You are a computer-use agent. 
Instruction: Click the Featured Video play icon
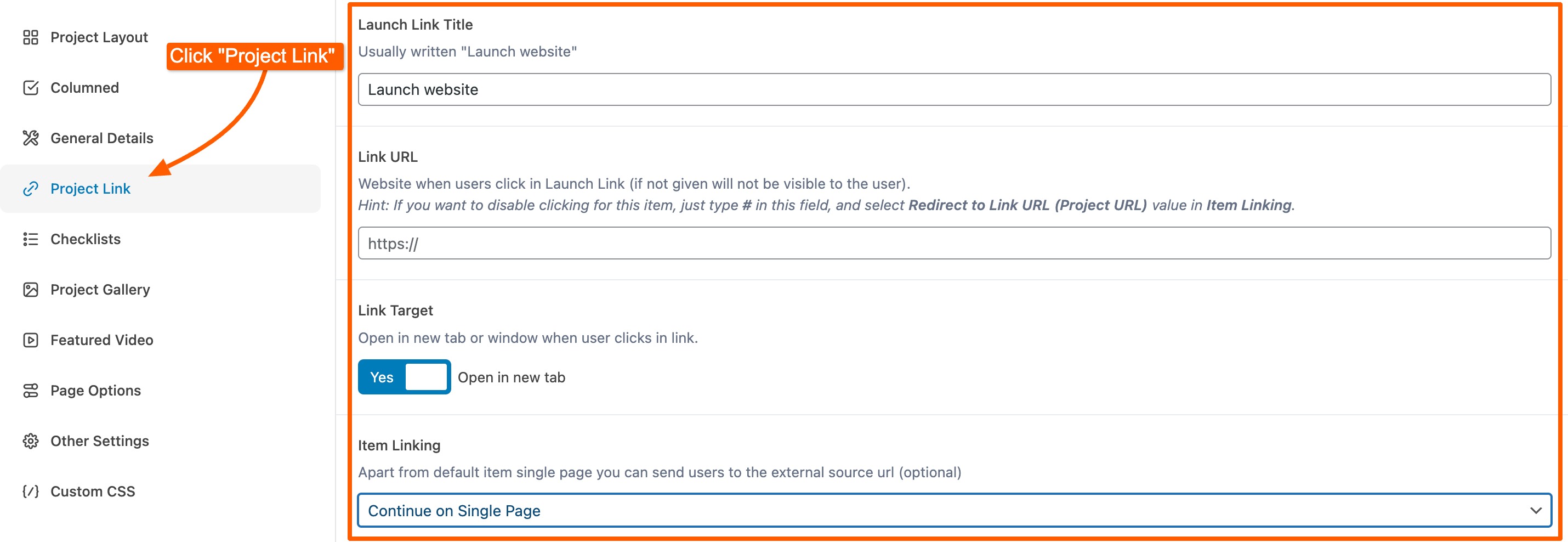31,341
